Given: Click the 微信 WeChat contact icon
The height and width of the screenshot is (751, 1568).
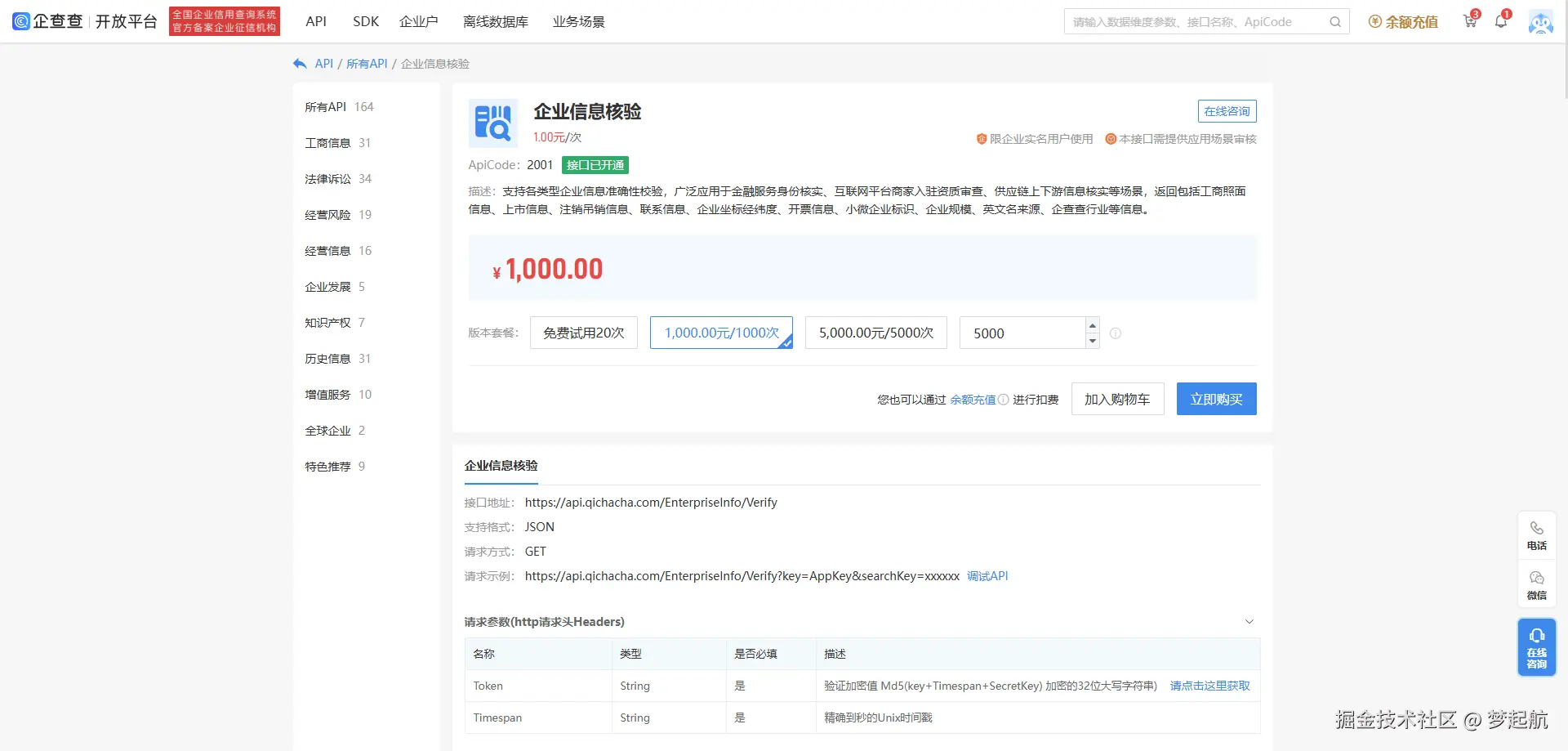Looking at the screenshot, I should click(1537, 585).
